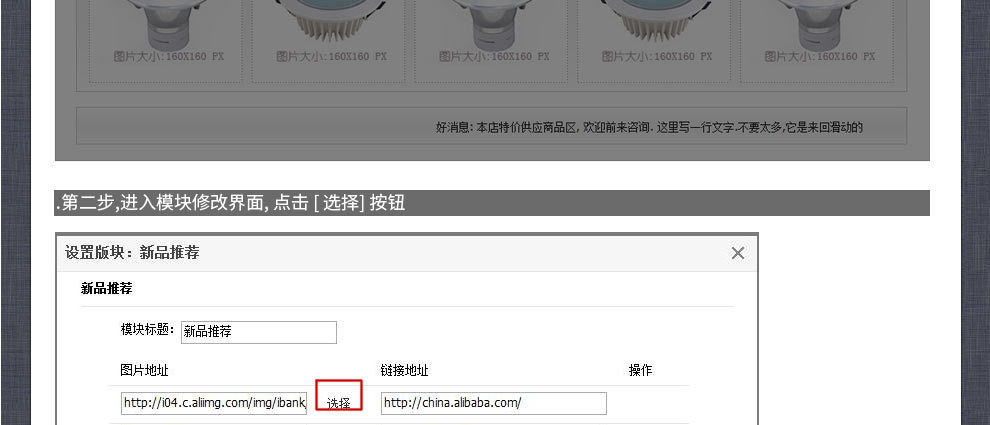Click 图片大小 caption under first thumbnail
The image size is (990, 425).
click(x=169, y=57)
